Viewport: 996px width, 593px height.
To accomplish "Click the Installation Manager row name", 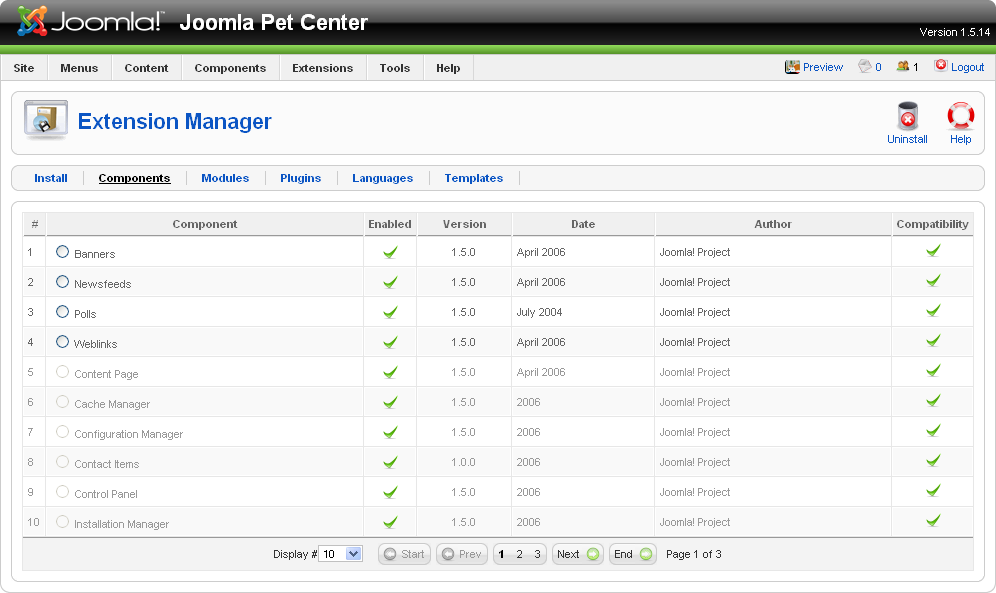I will [x=121, y=524].
